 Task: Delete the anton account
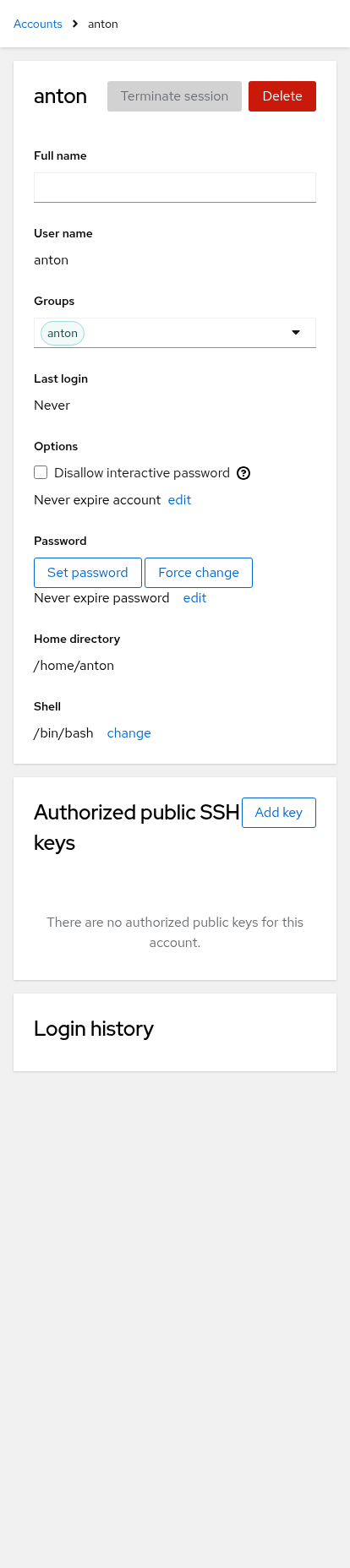tap(282, 96)
